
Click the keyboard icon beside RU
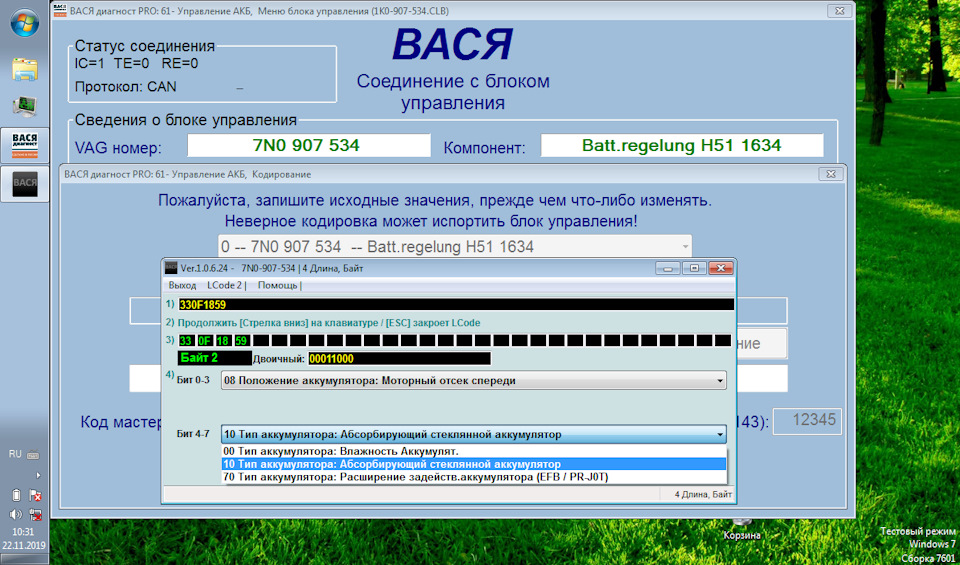(33, 455)
